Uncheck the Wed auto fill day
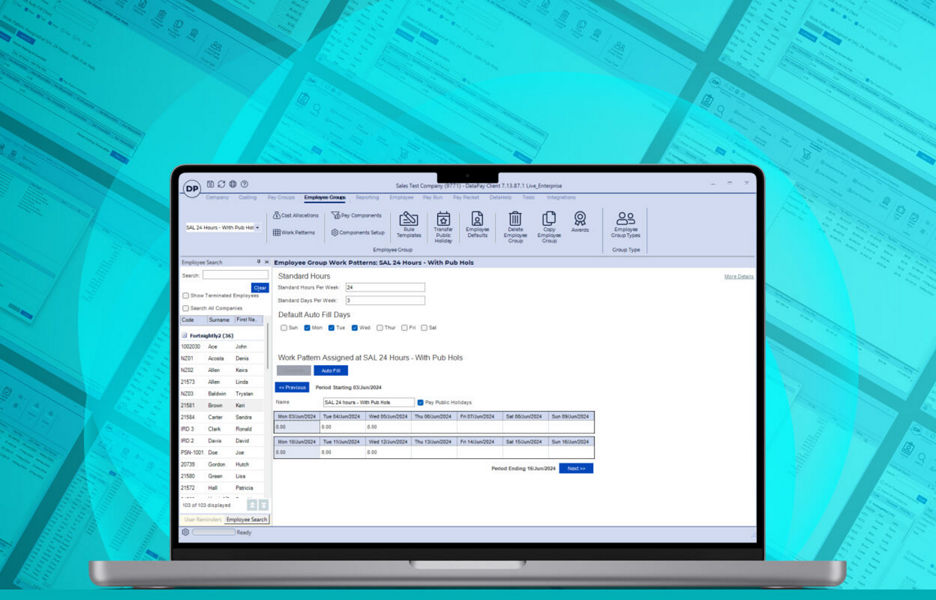936x600 pixels. point(355,328)
